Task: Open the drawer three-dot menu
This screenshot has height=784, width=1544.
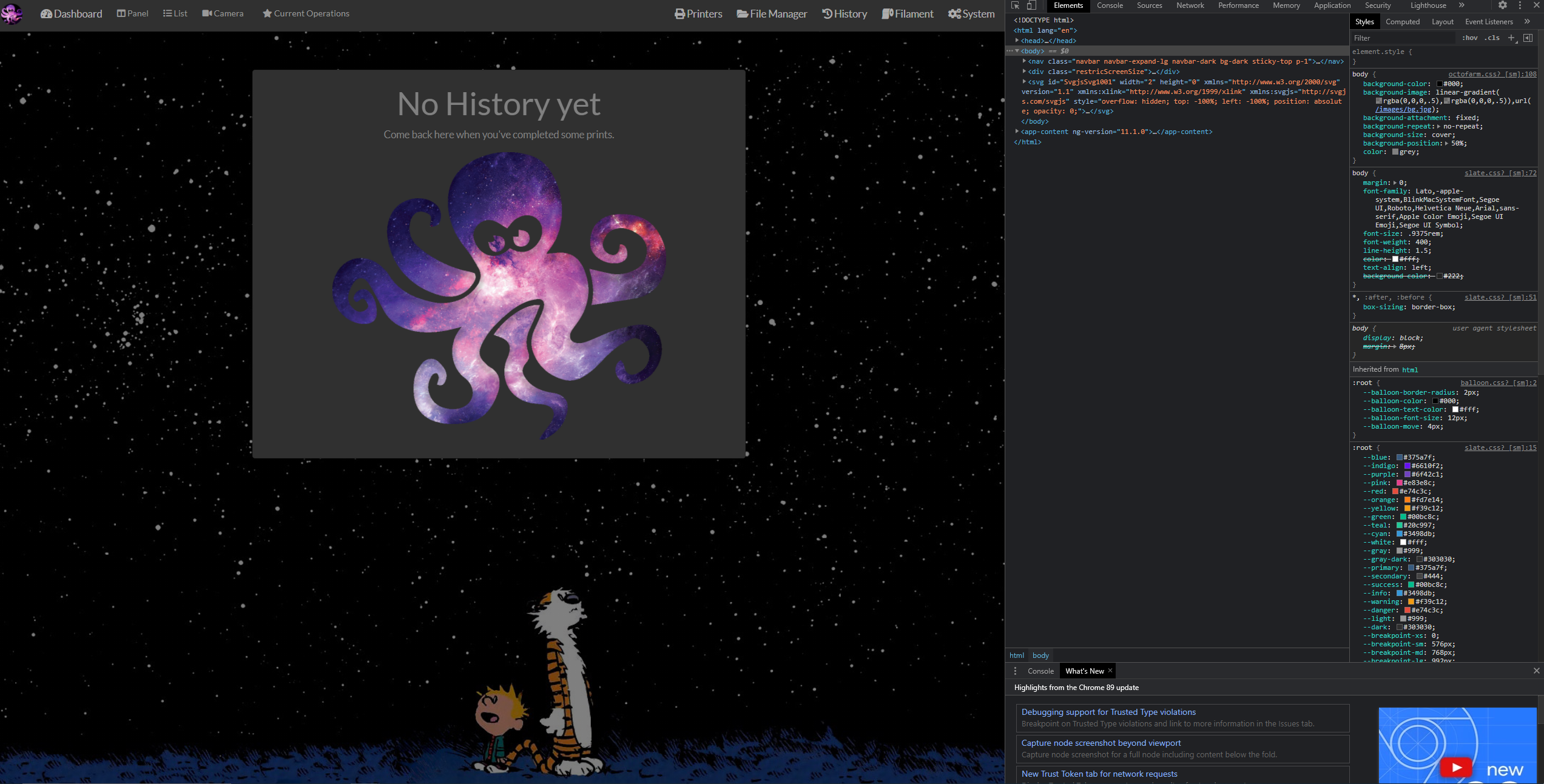Action: coord(1015,671)
